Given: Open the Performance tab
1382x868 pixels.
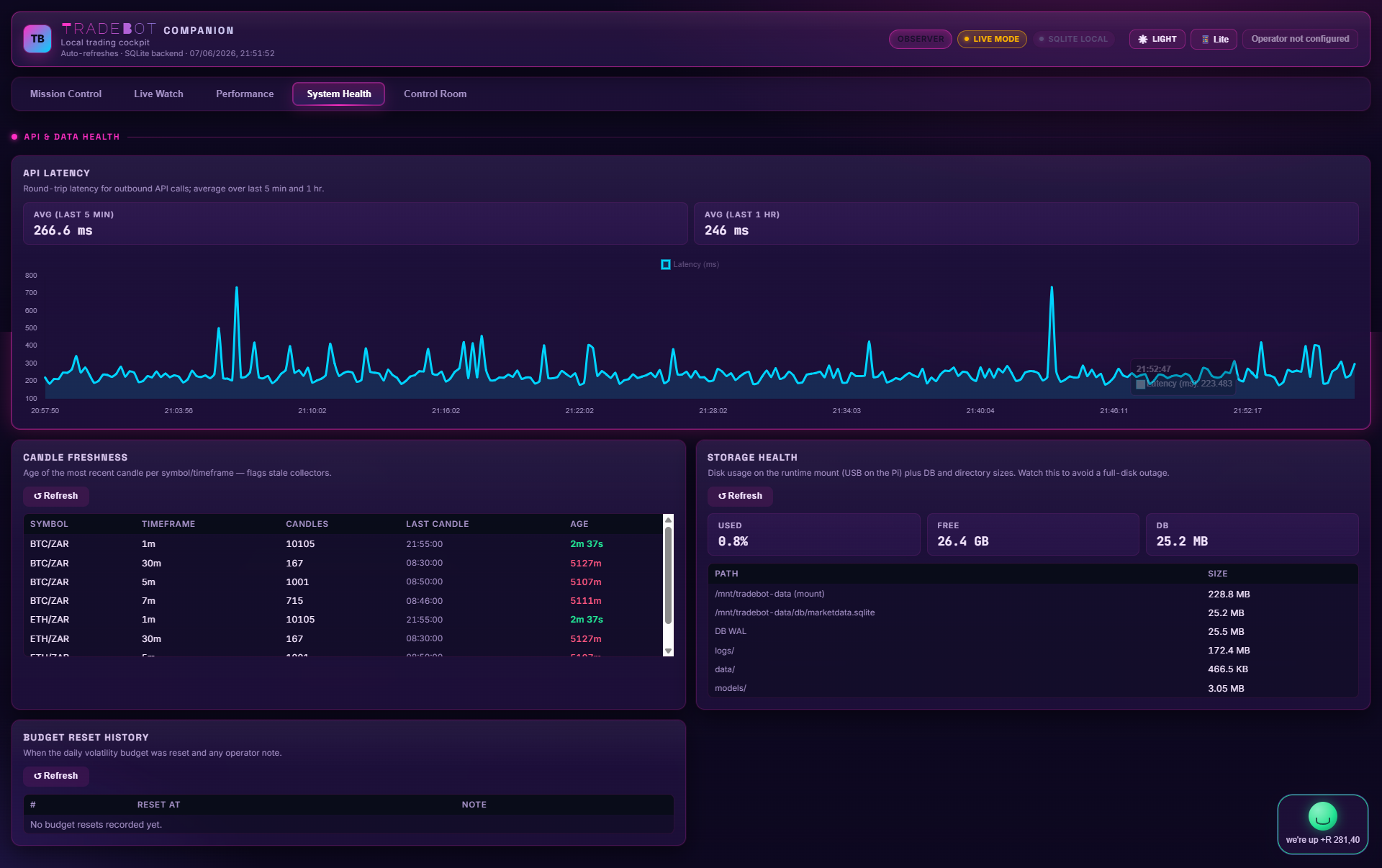Looking at the screenshot, I should [x=245, y=94].
